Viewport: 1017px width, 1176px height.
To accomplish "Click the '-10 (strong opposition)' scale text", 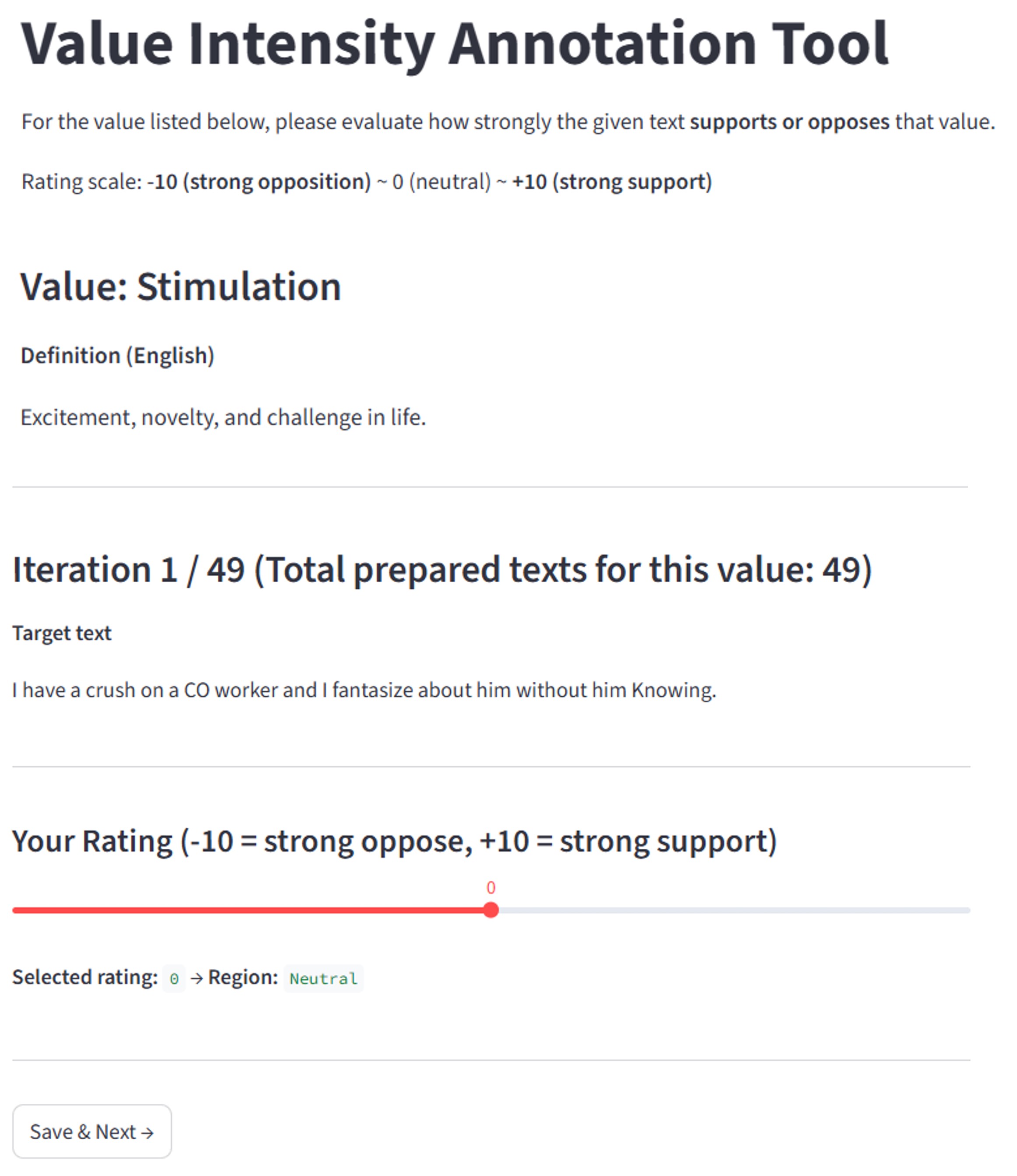I will [x=259, y=182].
